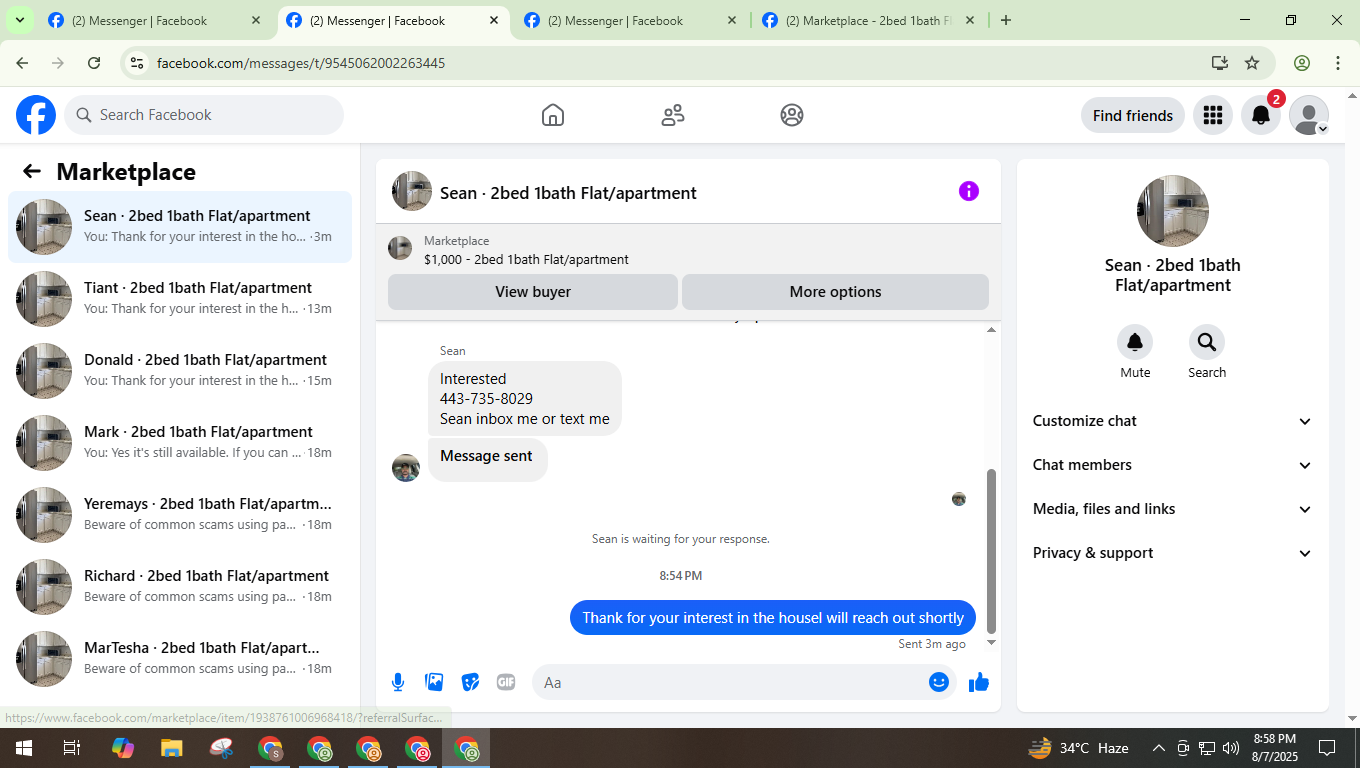Switch to the Marketplace 2bed 1bath tab
This screenshot has width=1360, height=768.
point(868,21)
